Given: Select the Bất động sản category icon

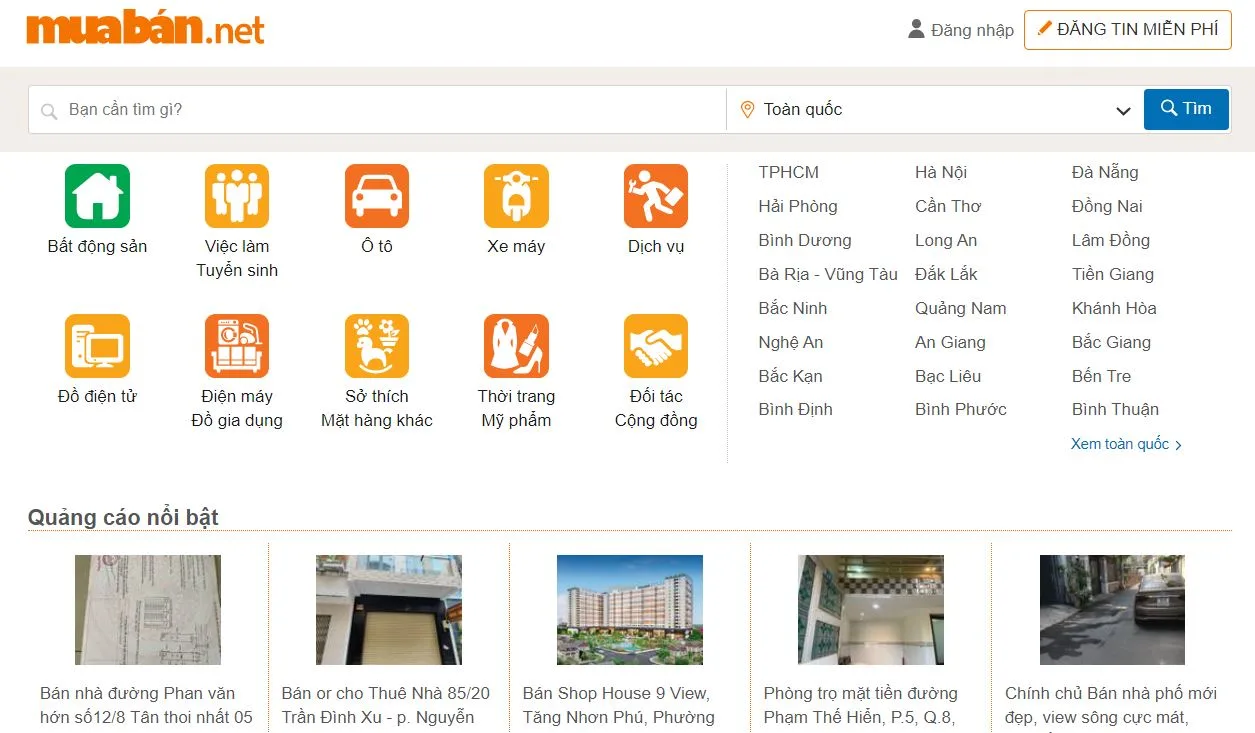Looking at the screenshot, I should (x=97, y=195).
